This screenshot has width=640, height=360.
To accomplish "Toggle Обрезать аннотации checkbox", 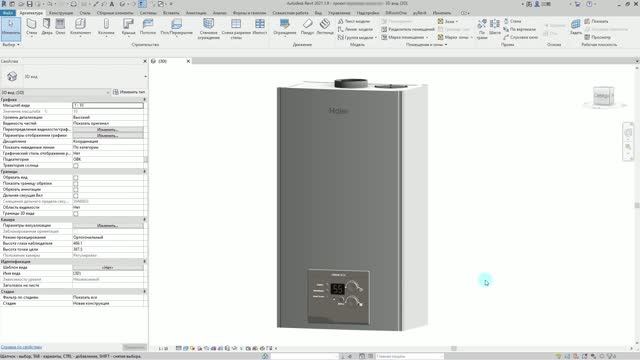I will tap(76, 190).
